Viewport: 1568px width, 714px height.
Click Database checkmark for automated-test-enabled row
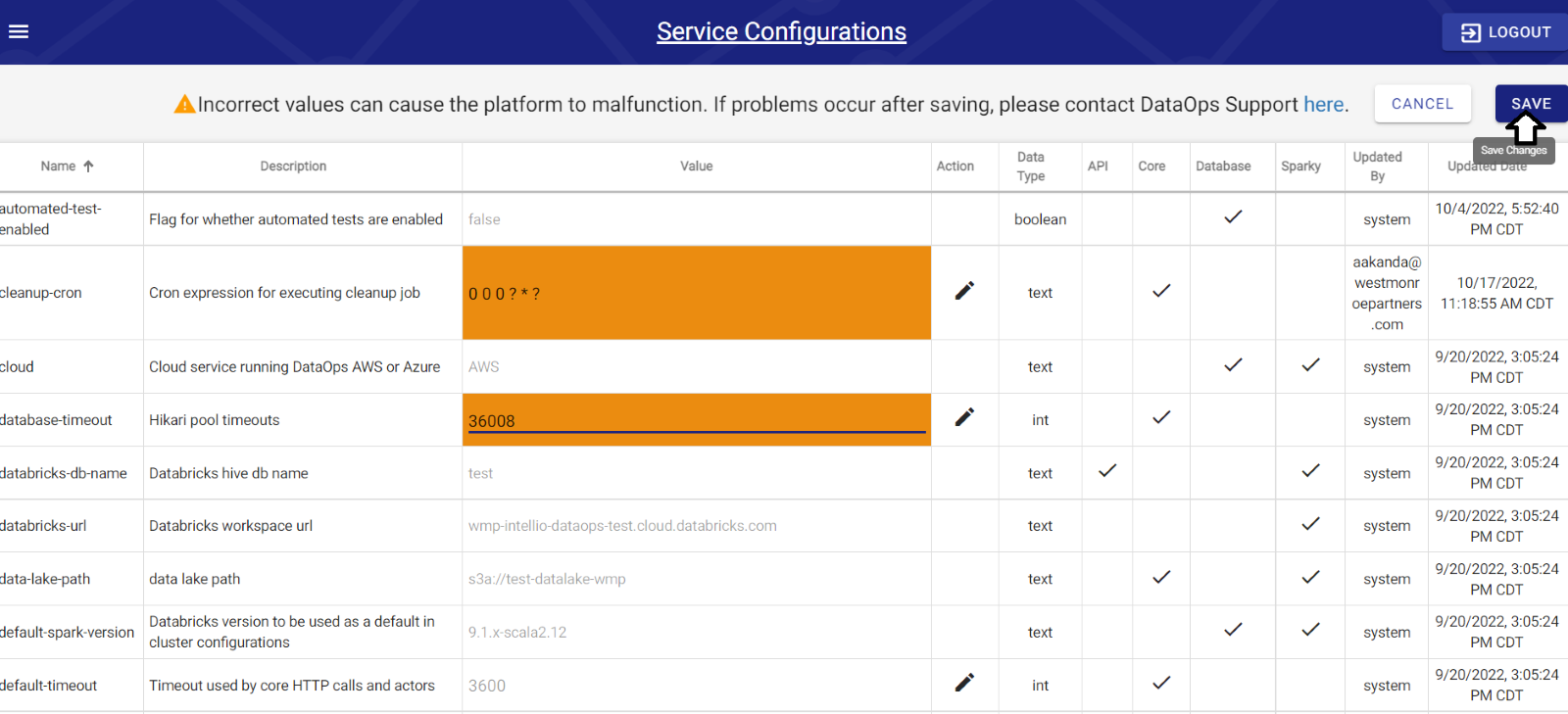[x=1233, y=217]
